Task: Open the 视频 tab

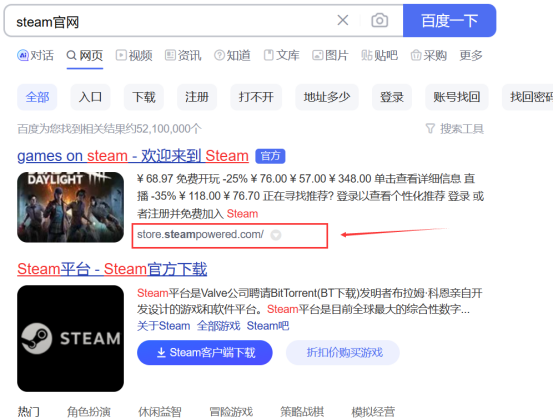Action: 134,55
